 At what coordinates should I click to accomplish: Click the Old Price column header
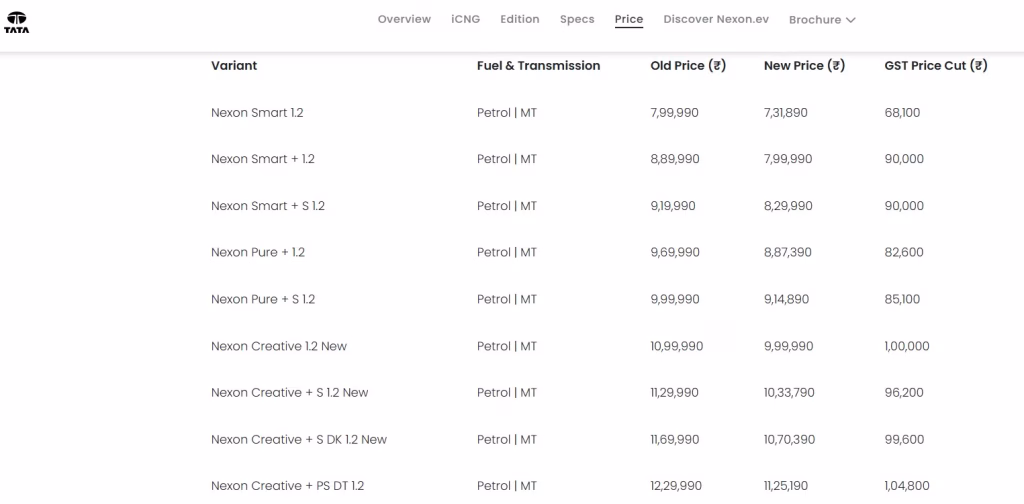[x=688, y=65]
